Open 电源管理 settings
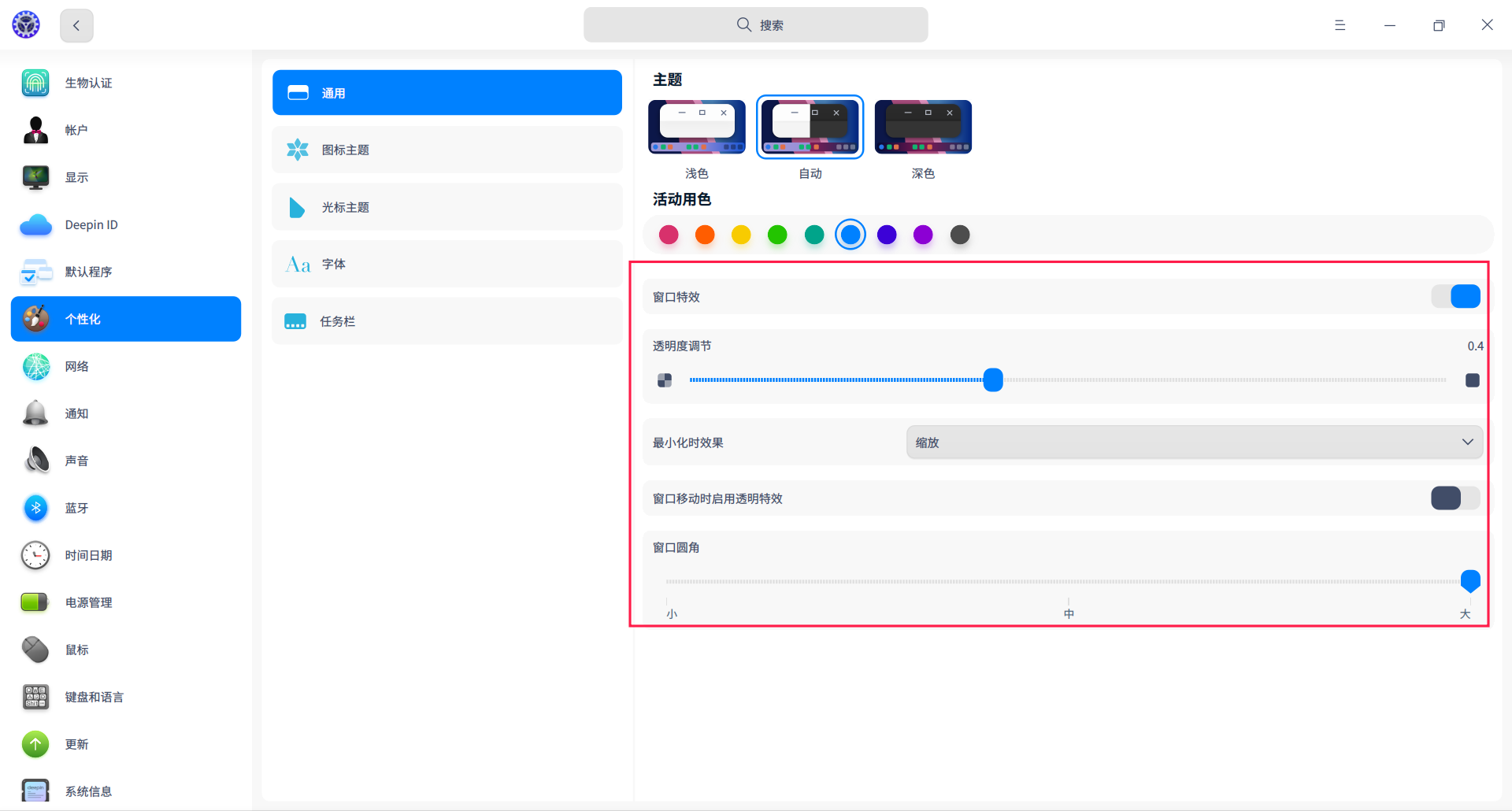Viewport: 1512px width, 811px height. pos(88,602)
